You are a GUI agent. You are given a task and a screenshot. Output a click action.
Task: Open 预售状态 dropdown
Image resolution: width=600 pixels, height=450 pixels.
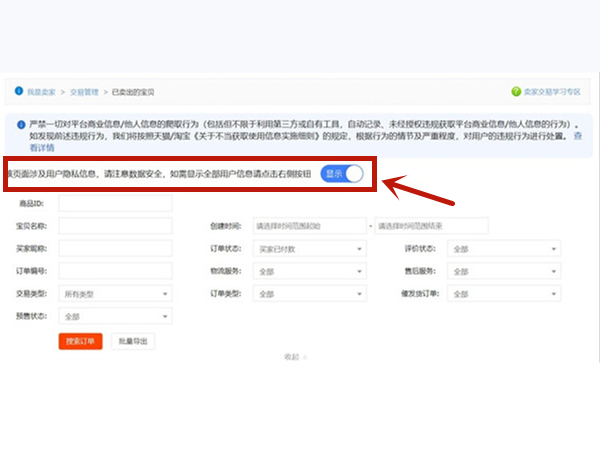(x=115, y=316)
